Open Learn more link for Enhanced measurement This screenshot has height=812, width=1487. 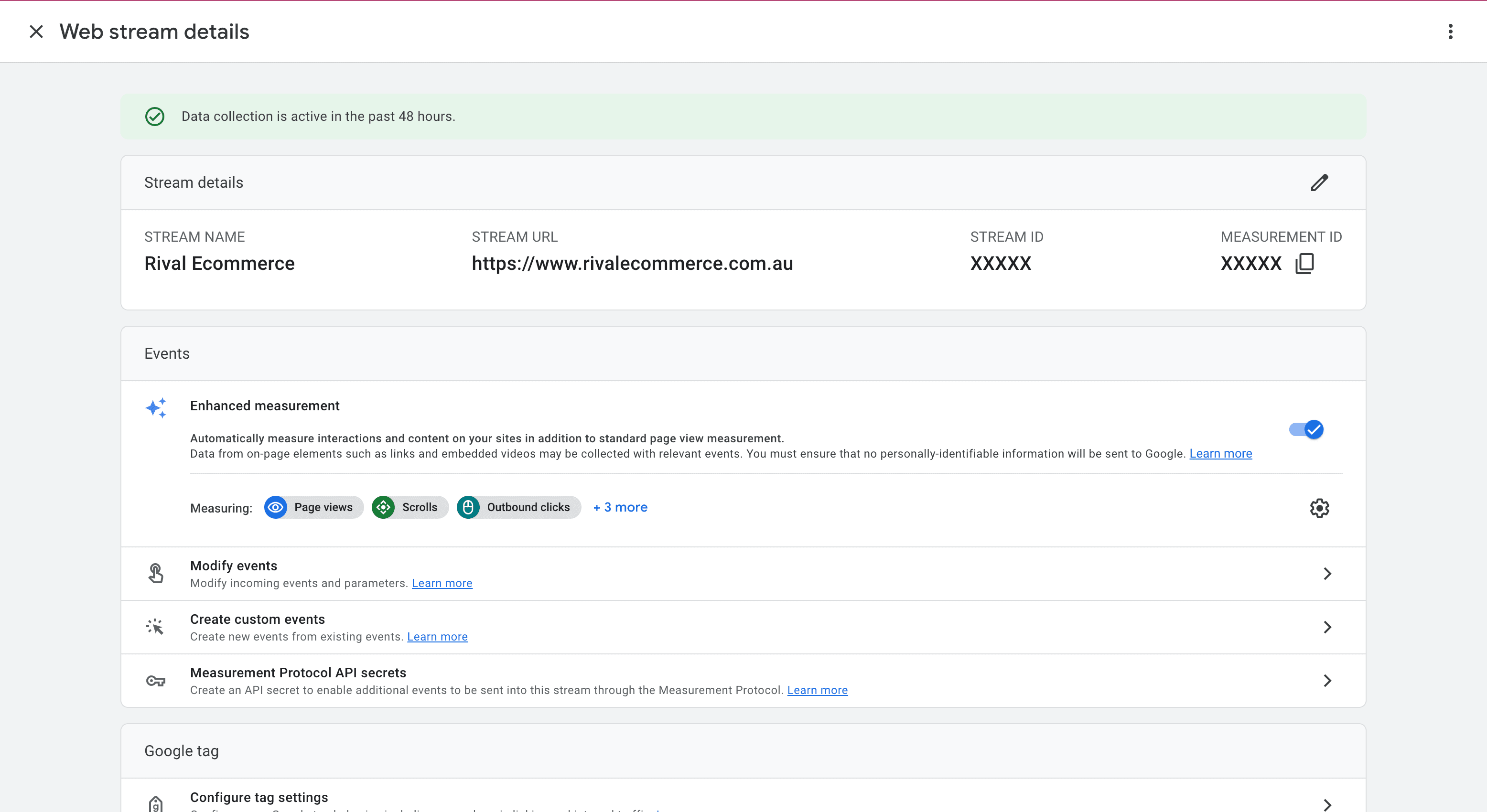1220,454
